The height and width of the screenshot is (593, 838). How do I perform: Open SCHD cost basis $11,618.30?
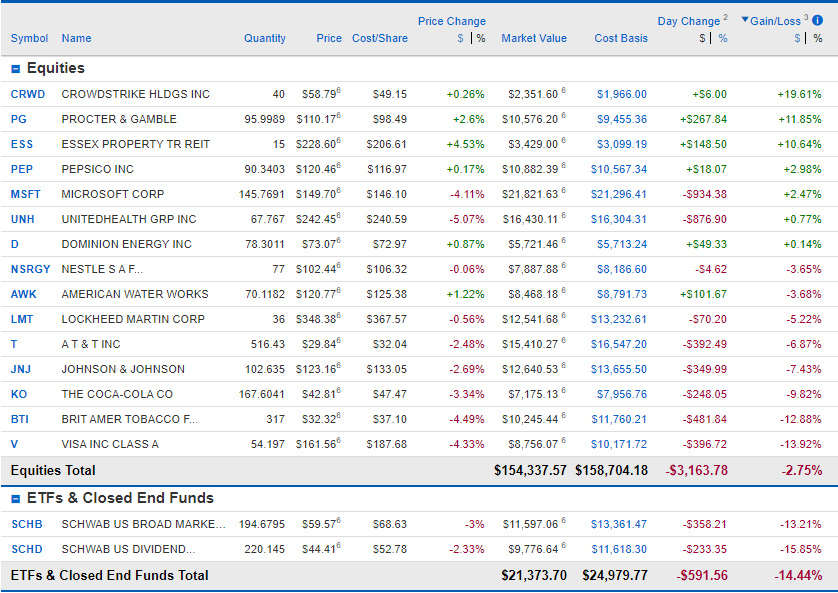(619, 550)
